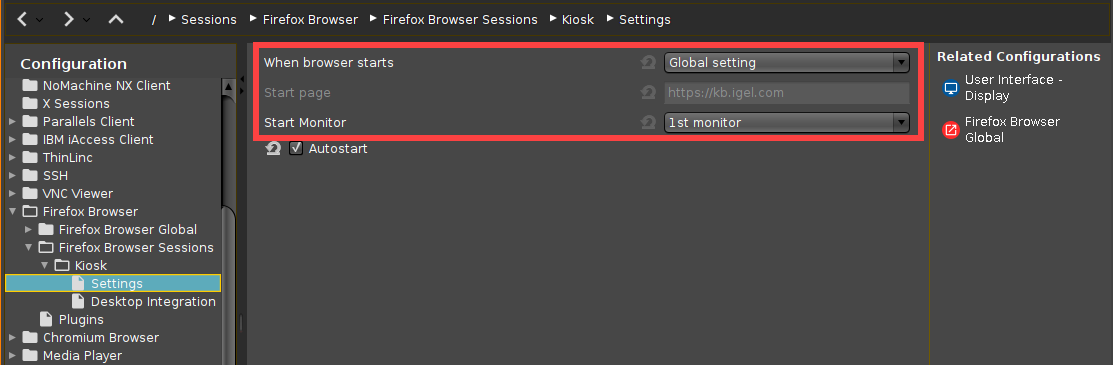Image resolution: width=1113 pixels, height=365 pixels.
Task: Toggle the Autostart checkbox
Action: [297, 148]
